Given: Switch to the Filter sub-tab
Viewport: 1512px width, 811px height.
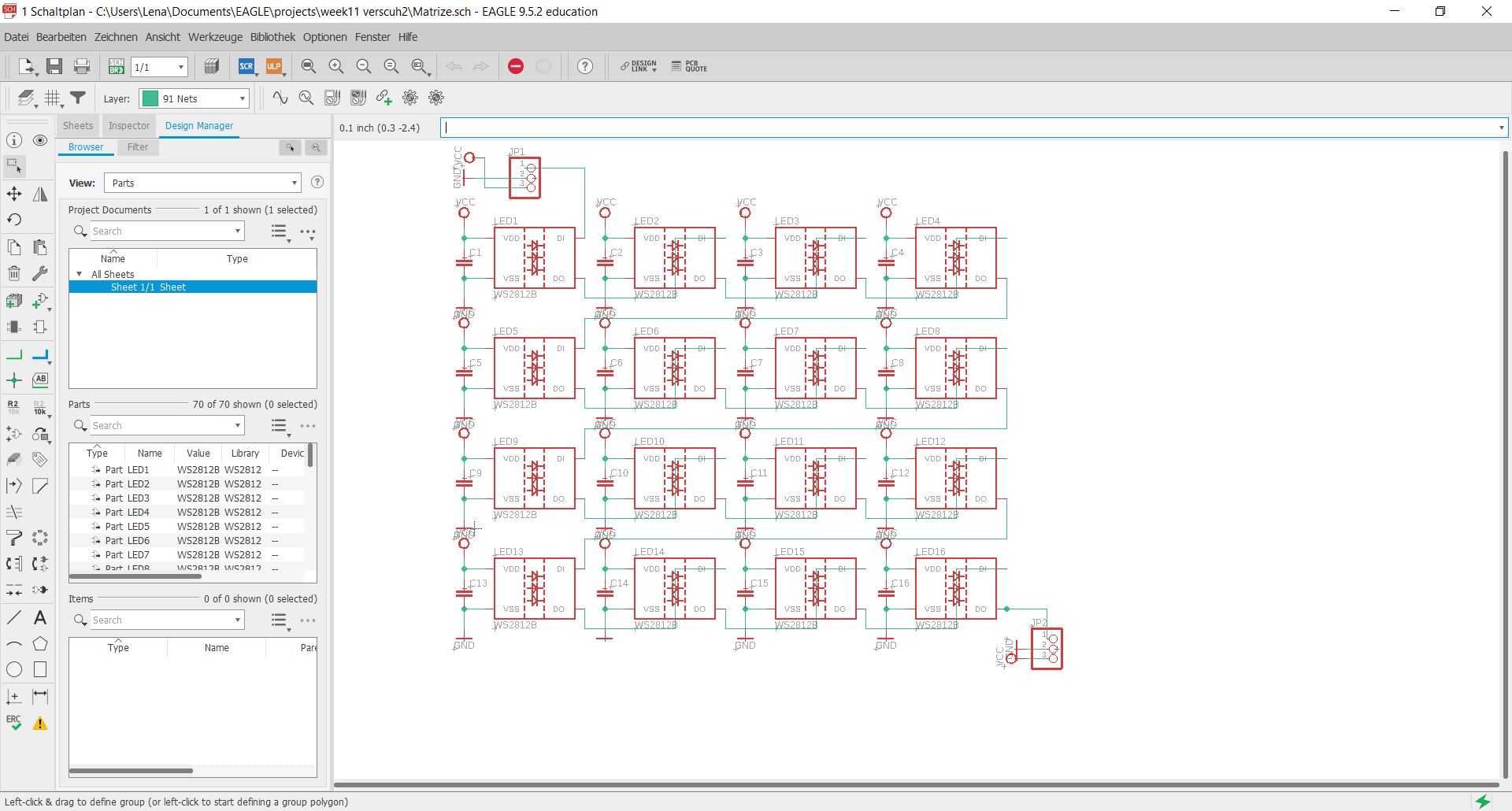Looking at the screenshot, I should [138, 147].
